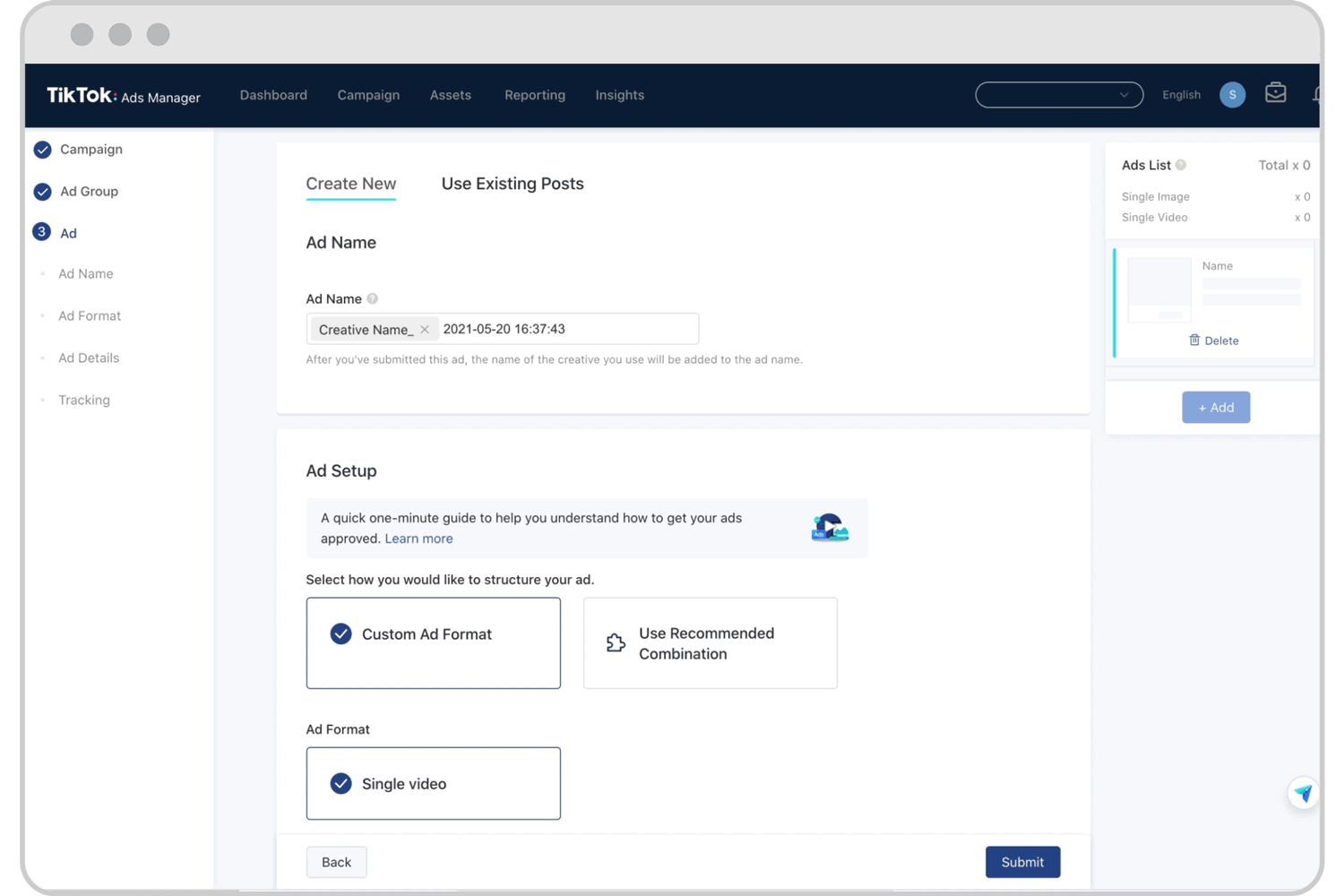Open the Campaign menu in top navigation
The image size is (1344, 896).
368,95
